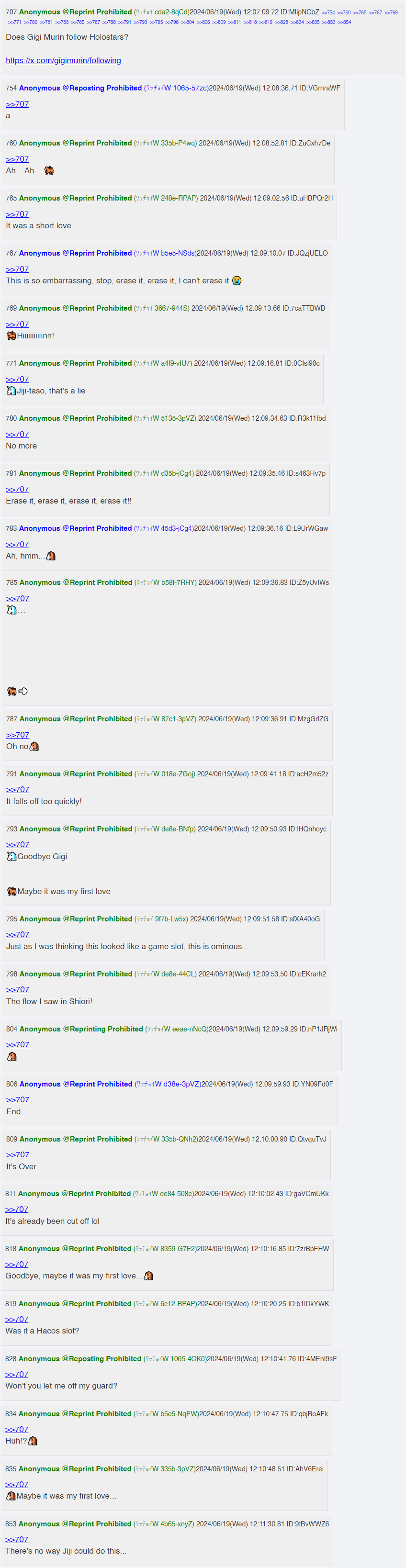
Task: Click Anonymous @Reprinting Prohibited name in post 804
Action: [x=81, y=1029]
